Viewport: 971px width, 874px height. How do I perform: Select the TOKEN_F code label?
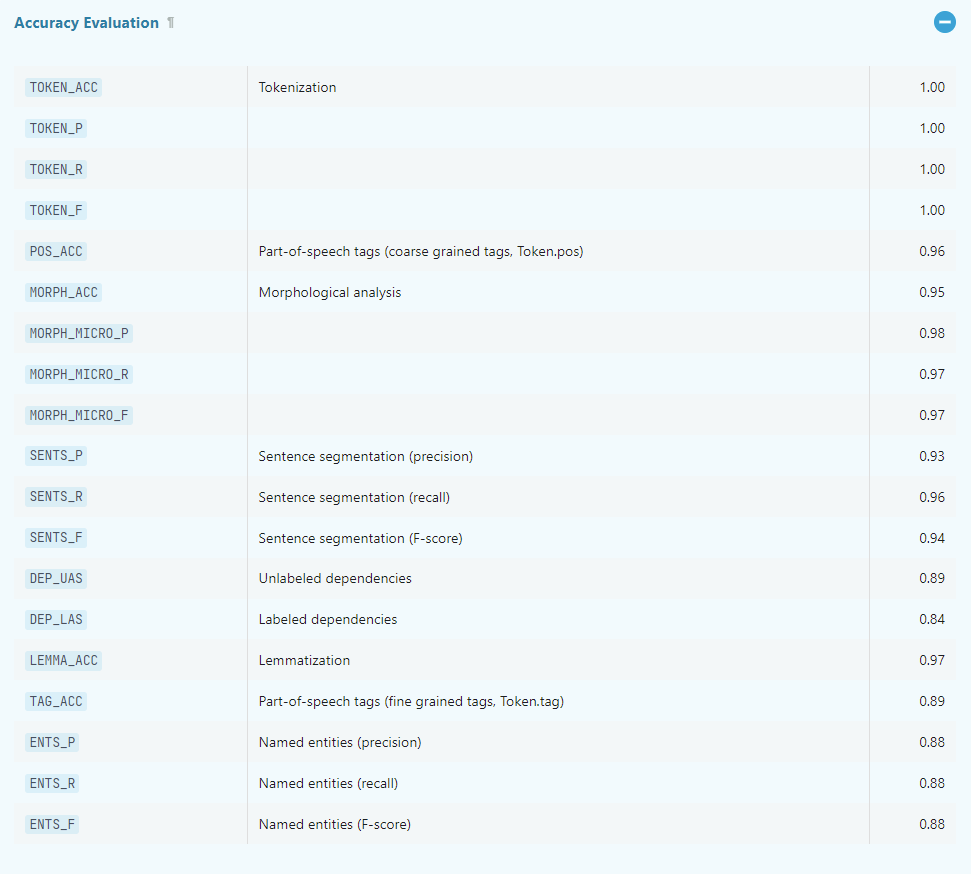(x=56, y=210)
